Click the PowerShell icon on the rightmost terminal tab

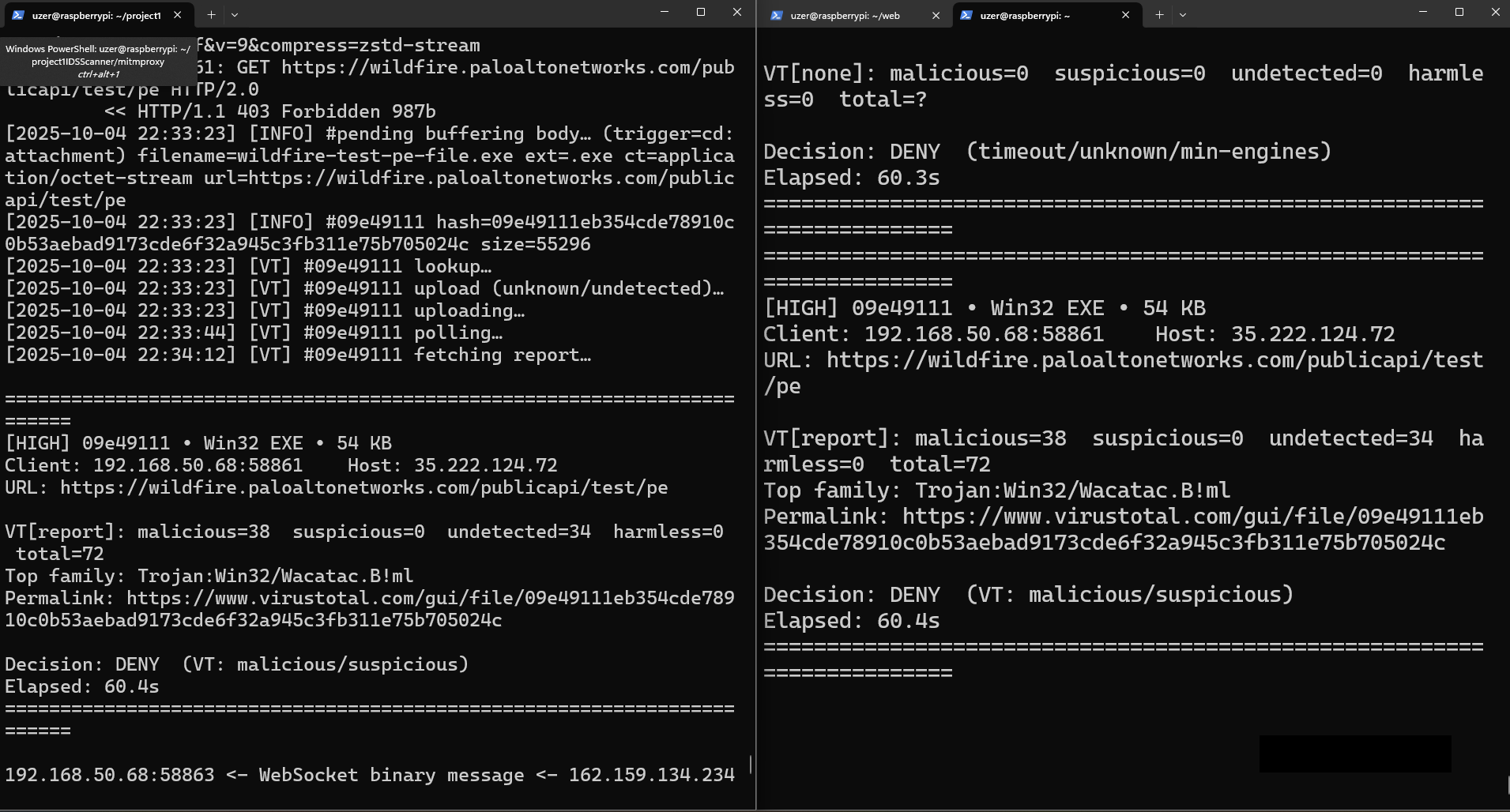coord(966,15)
